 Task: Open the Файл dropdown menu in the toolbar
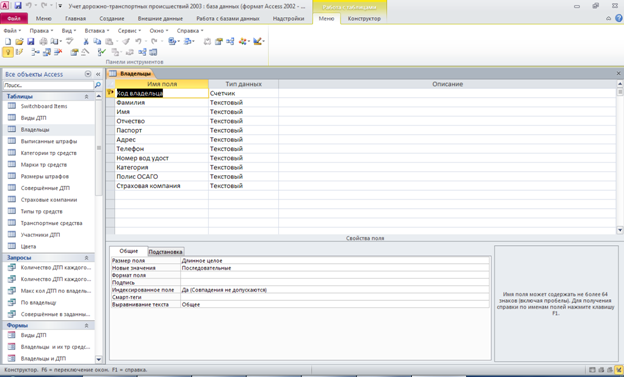coord(12,31)
